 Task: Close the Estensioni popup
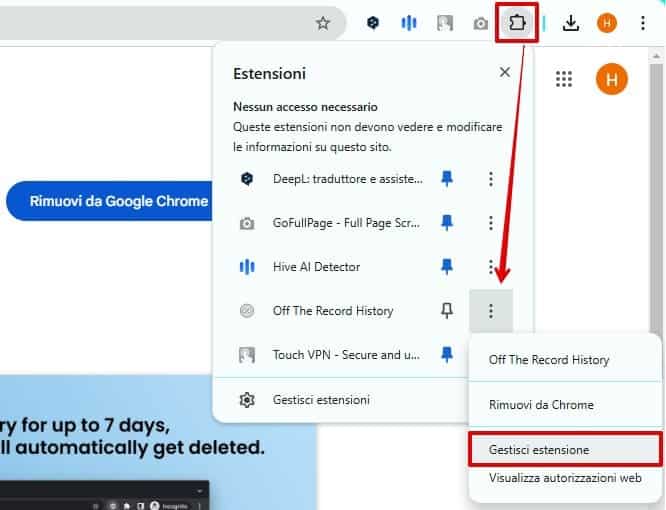pos(505,72)
